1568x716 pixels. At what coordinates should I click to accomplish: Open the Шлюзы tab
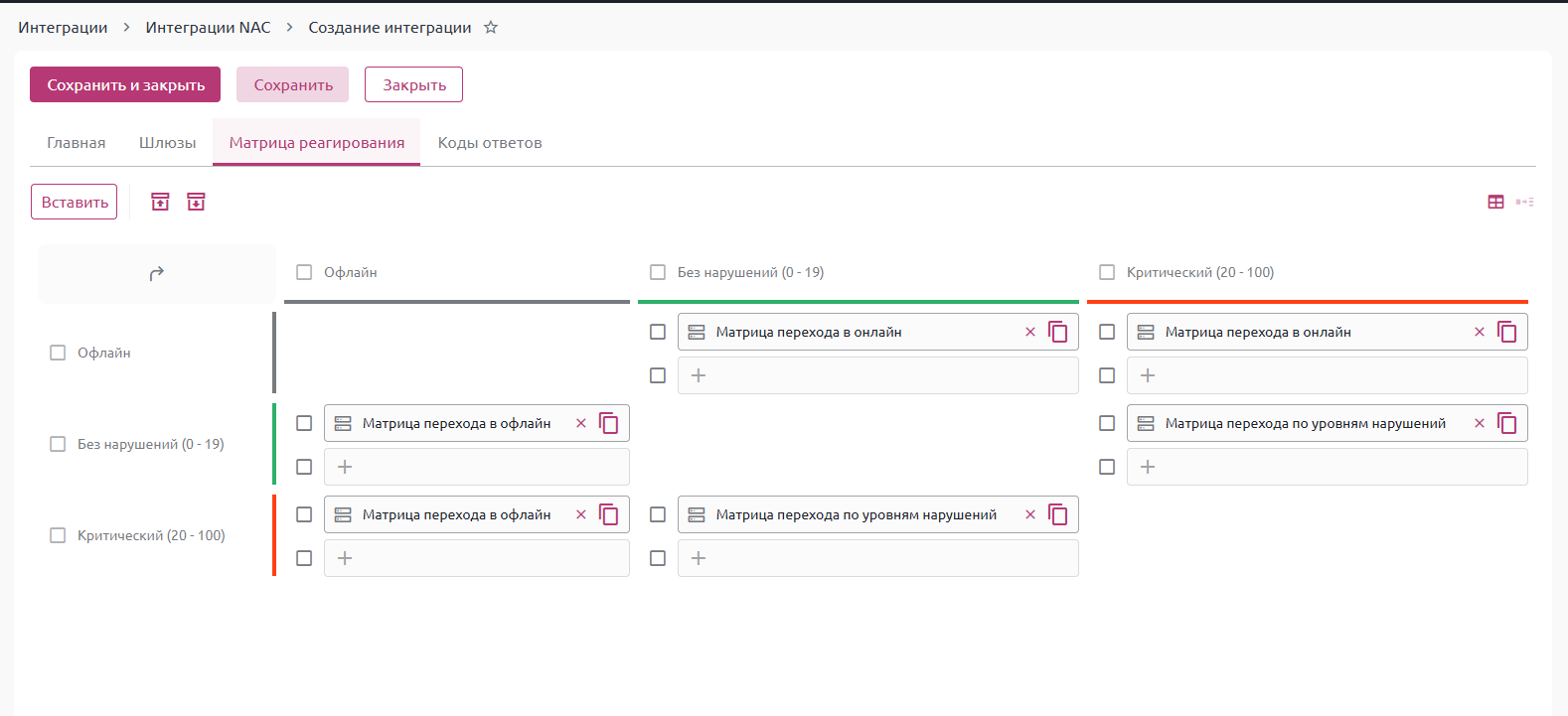[x=167, y=143]
